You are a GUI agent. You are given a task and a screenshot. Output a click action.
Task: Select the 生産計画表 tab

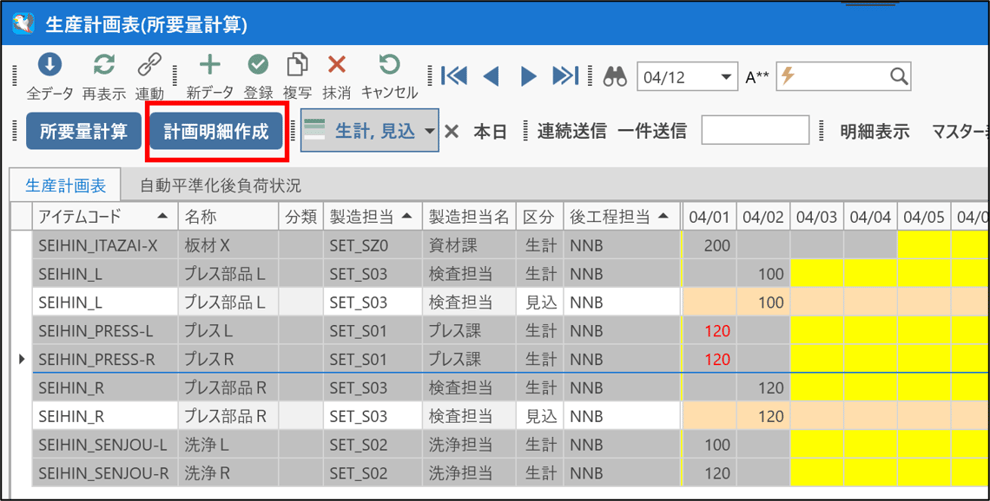(64, 185)
